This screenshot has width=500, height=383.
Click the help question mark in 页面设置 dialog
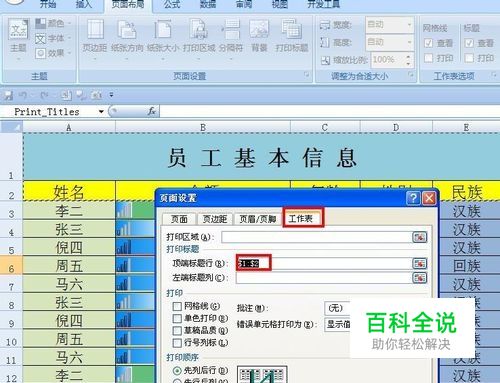pos(413,198)
